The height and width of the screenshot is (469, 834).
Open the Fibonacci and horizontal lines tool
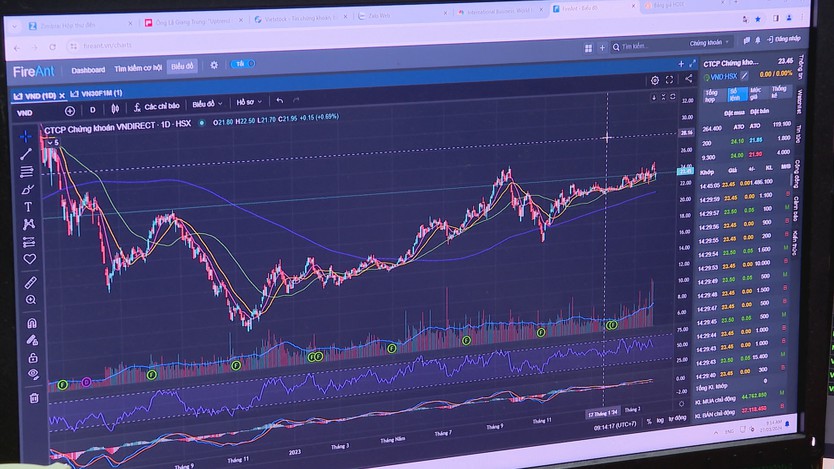[x=27, y=172]
